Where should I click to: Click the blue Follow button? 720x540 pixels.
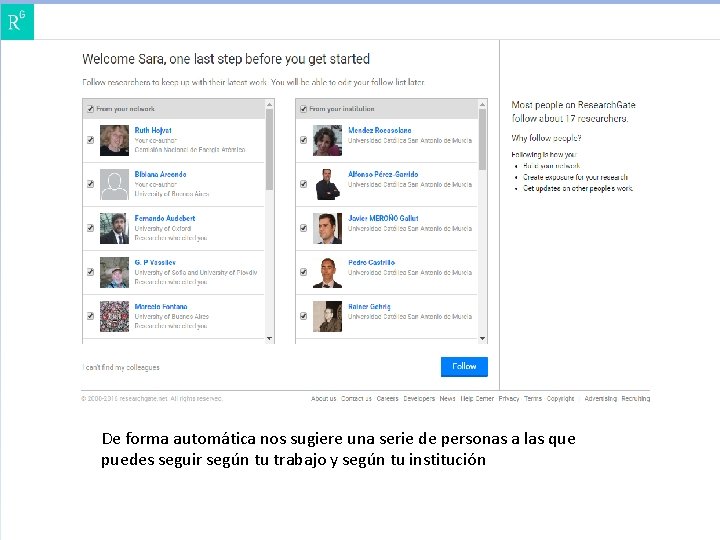pos(464,366)
